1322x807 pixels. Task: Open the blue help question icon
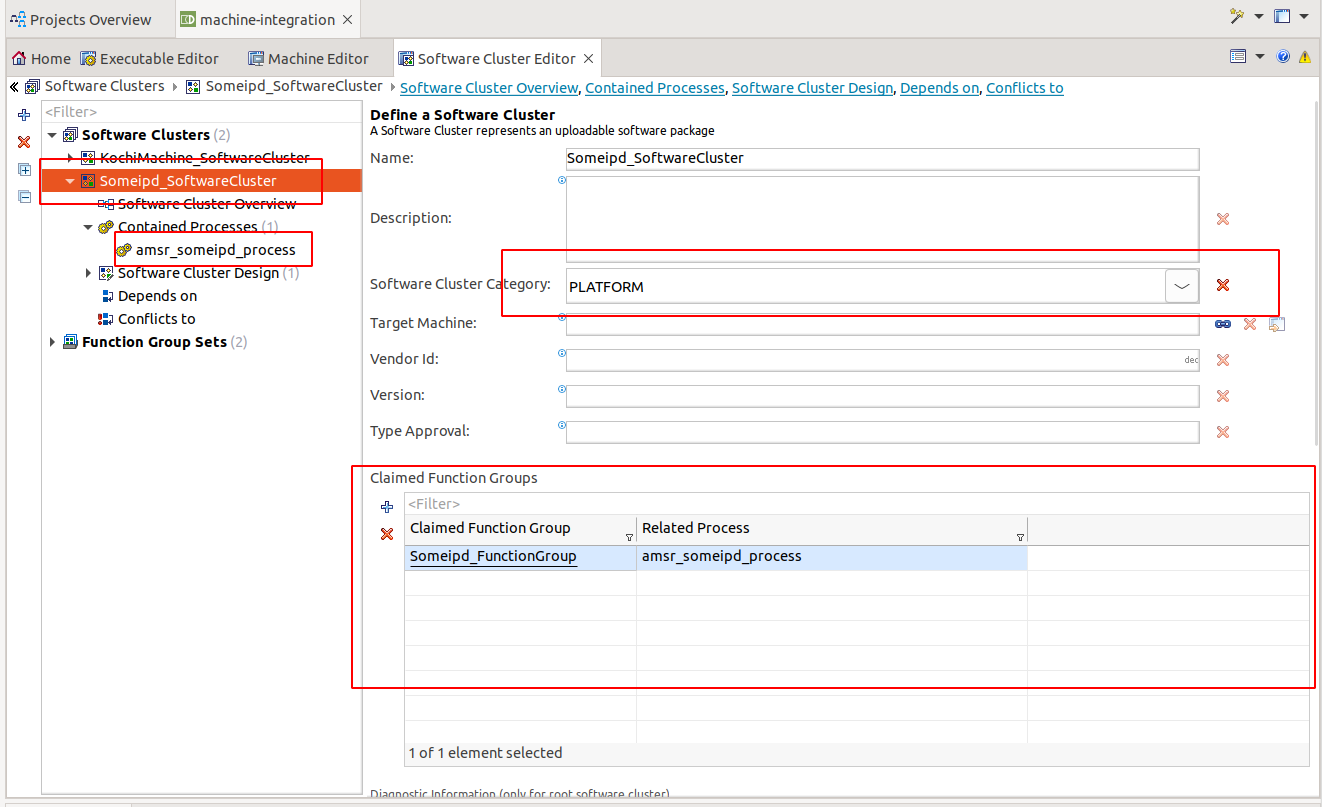coord(1283,57)
